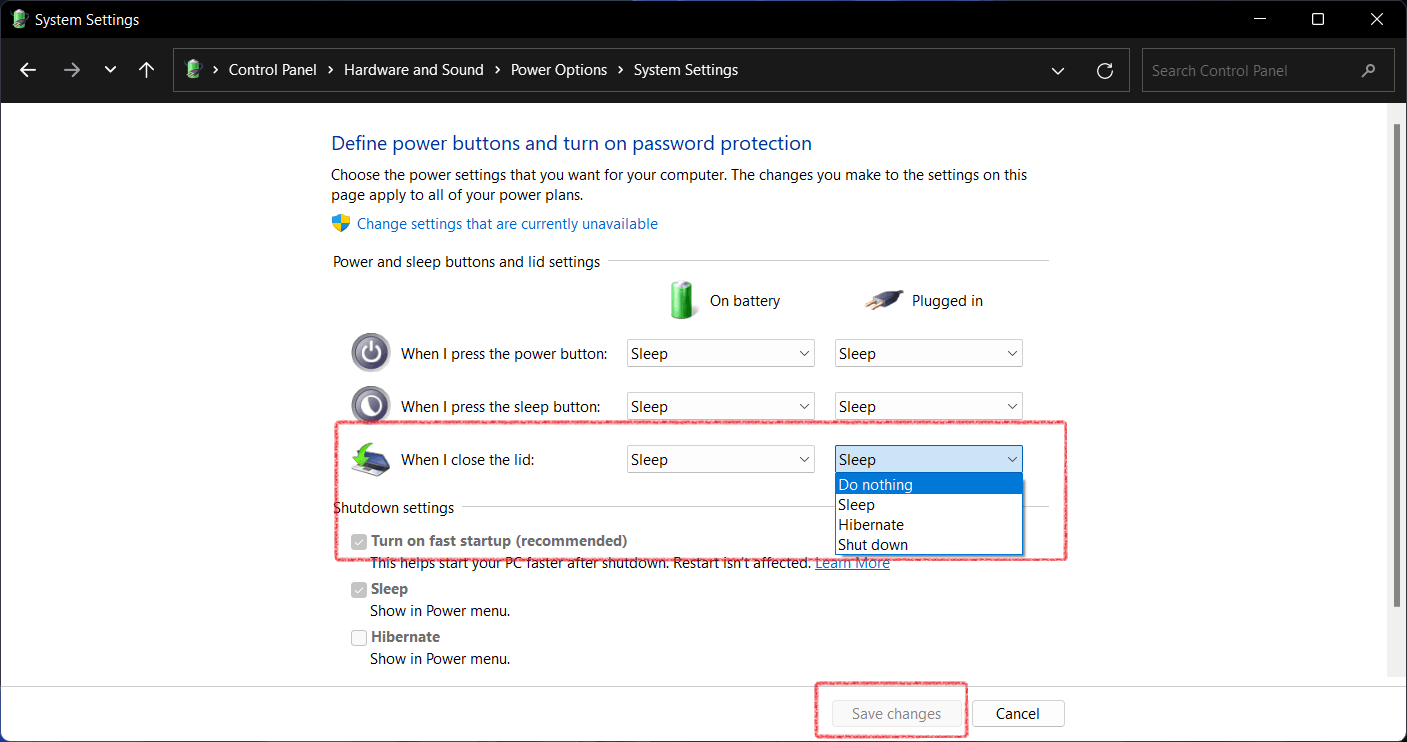This screenshot has height=742, width=1407.
Task: Enable Hibernate Show in Power menu checkbox
Action: point(359,638)
